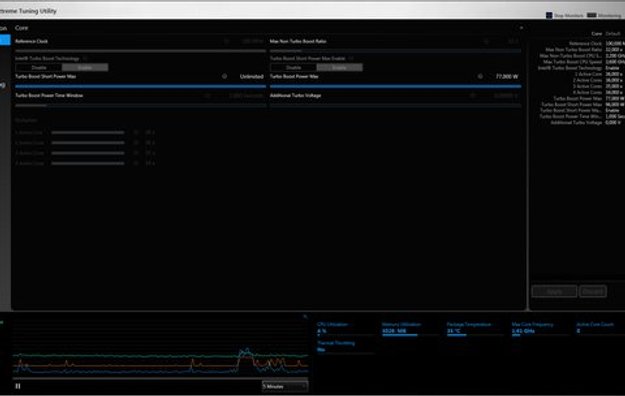
Task: Click the 77.000 W Turbo Boost Power Max value
Action: [x=507, y=76]
